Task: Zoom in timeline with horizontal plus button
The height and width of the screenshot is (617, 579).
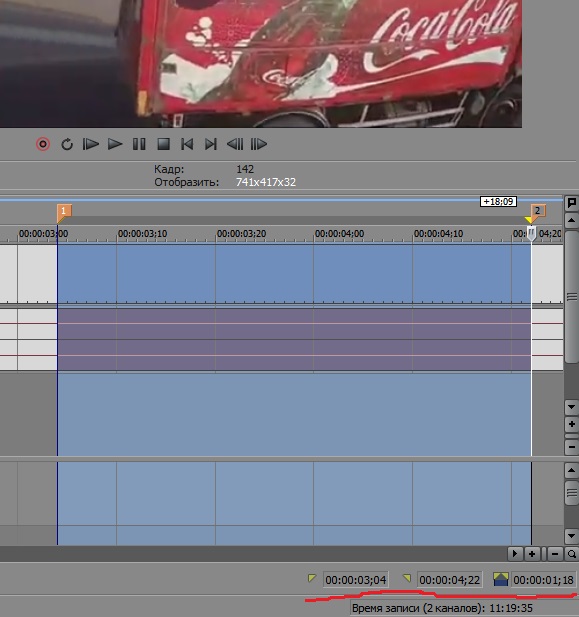Action: pos(532,554)
